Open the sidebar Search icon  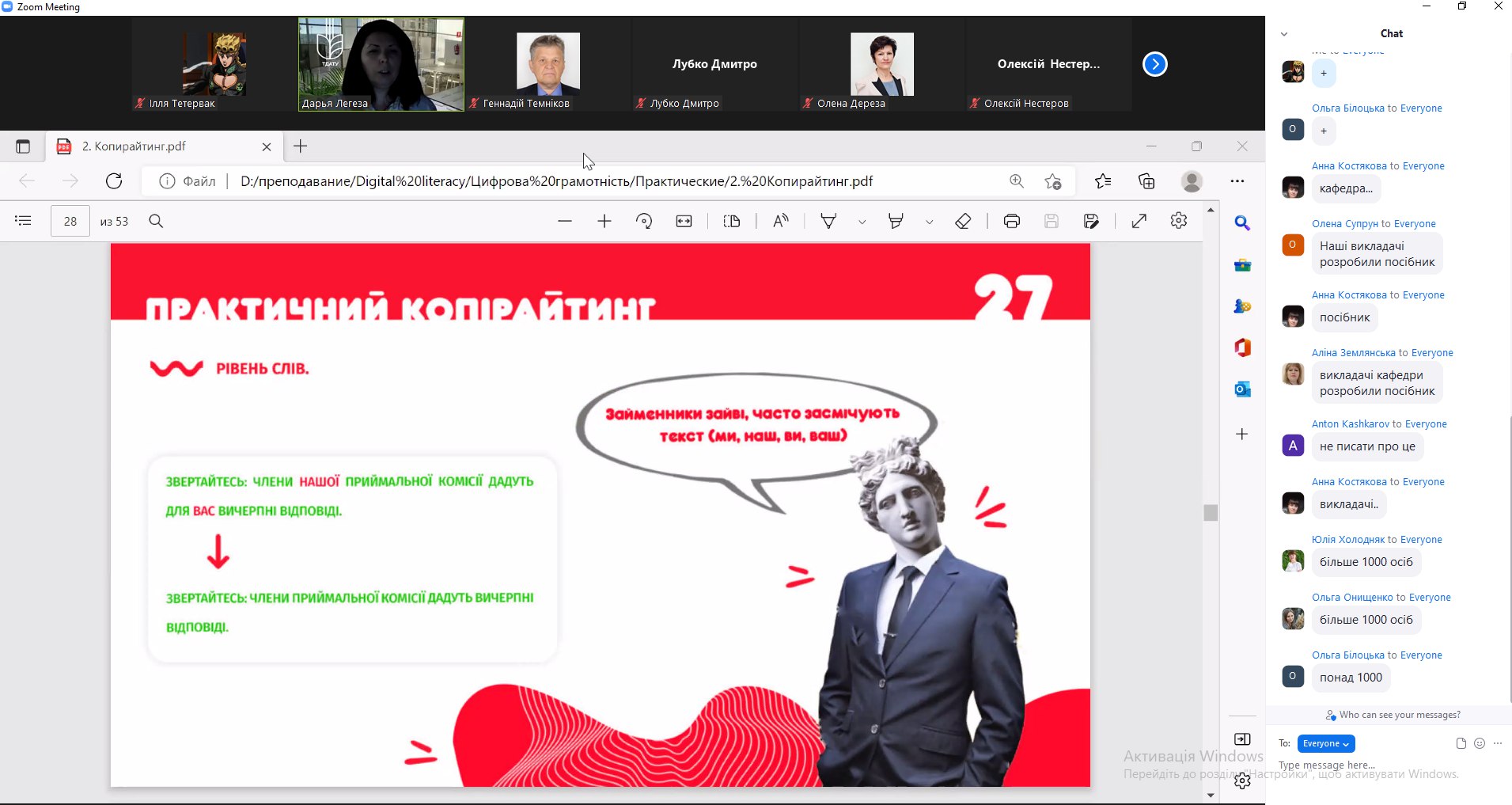[1242, 224]
